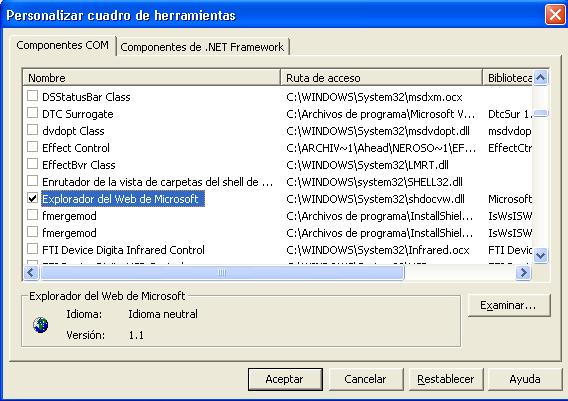Click the Versión 1.1 value
Viewport: 568px width, 401px height.
point(136,335)
